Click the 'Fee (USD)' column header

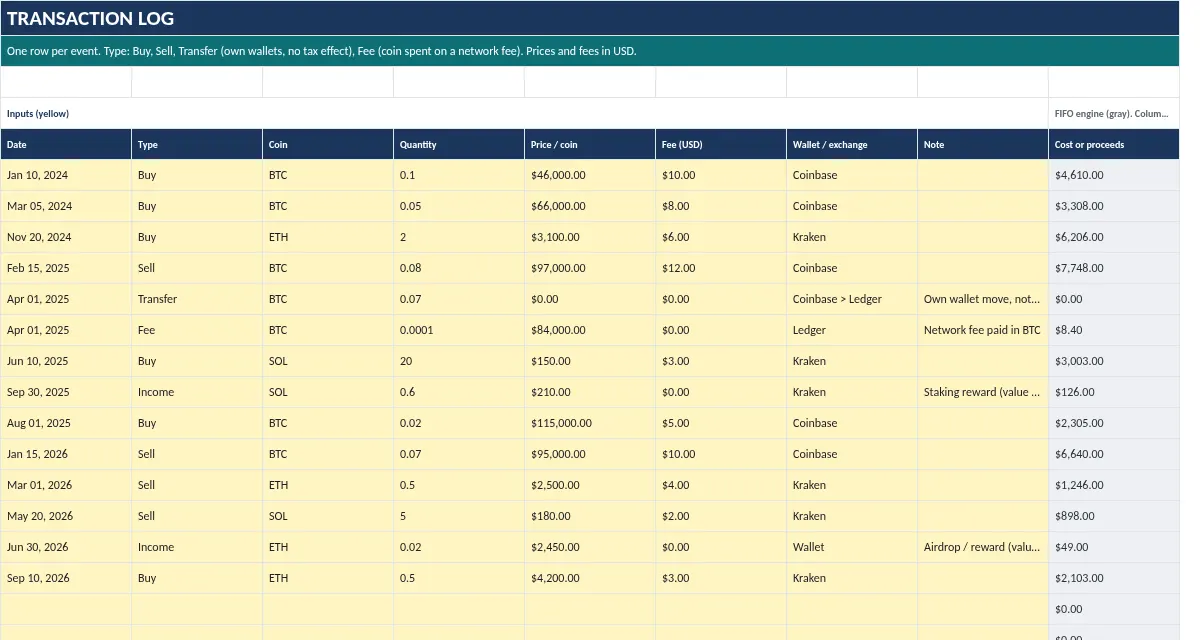pyautogui.click(x=721, y=144)
